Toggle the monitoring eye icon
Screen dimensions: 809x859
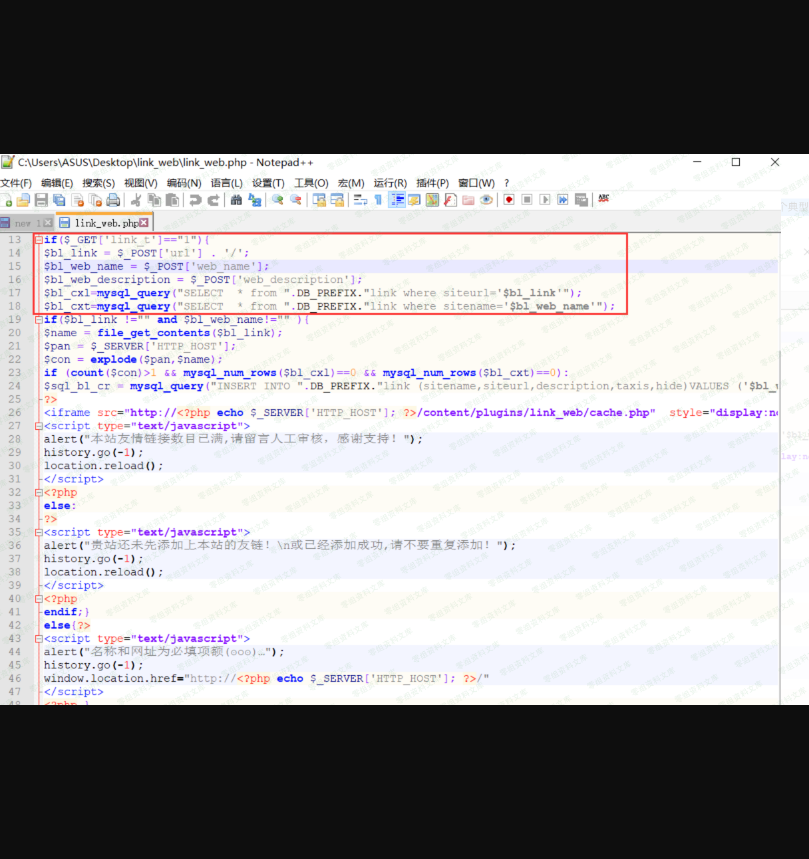[x=486, y=200]
